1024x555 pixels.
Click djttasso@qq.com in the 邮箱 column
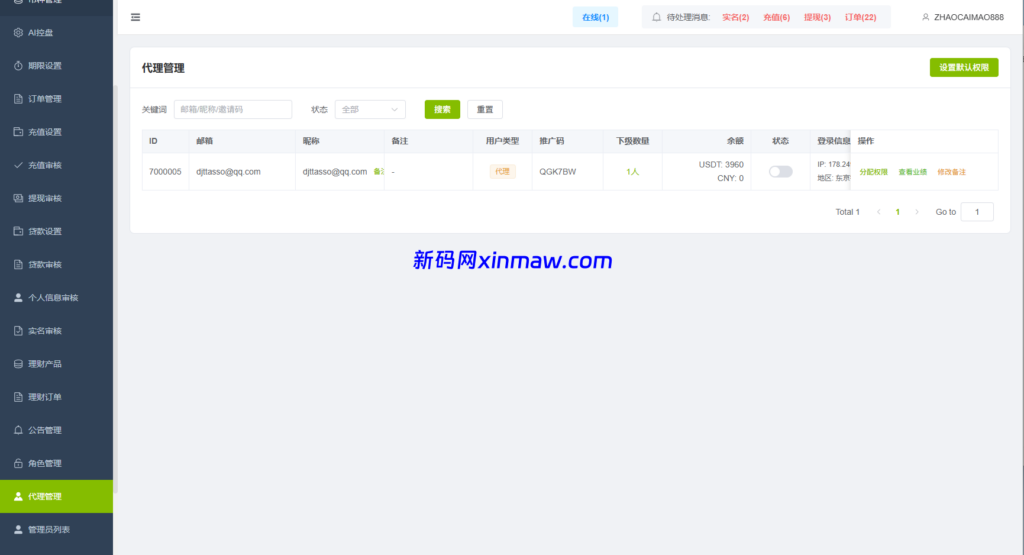[x=229, y=172]
